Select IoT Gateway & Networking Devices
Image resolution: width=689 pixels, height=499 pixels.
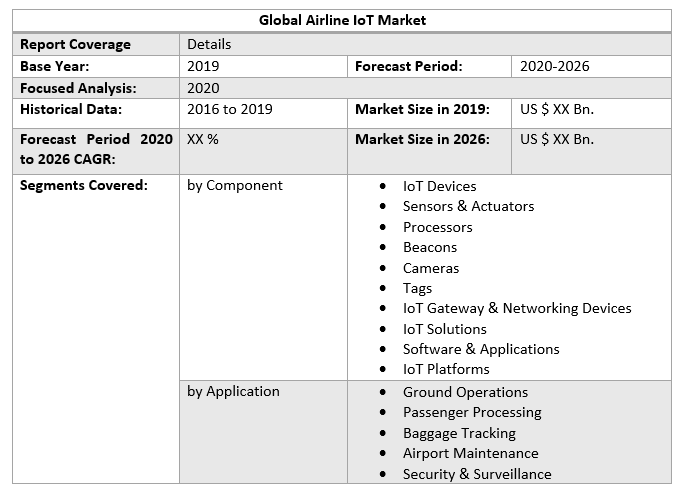click(517, 308)
